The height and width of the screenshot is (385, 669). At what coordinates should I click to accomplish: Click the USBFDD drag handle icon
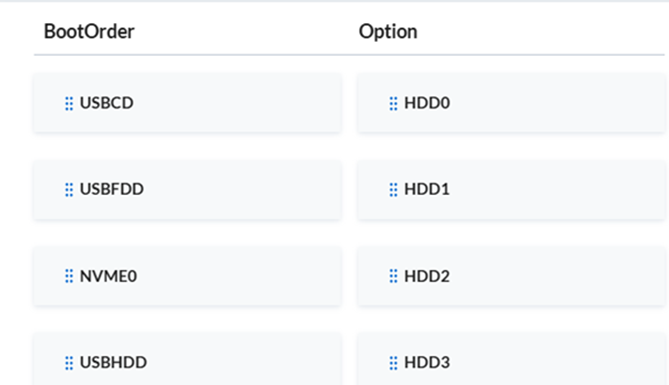[x=69, y=190]
